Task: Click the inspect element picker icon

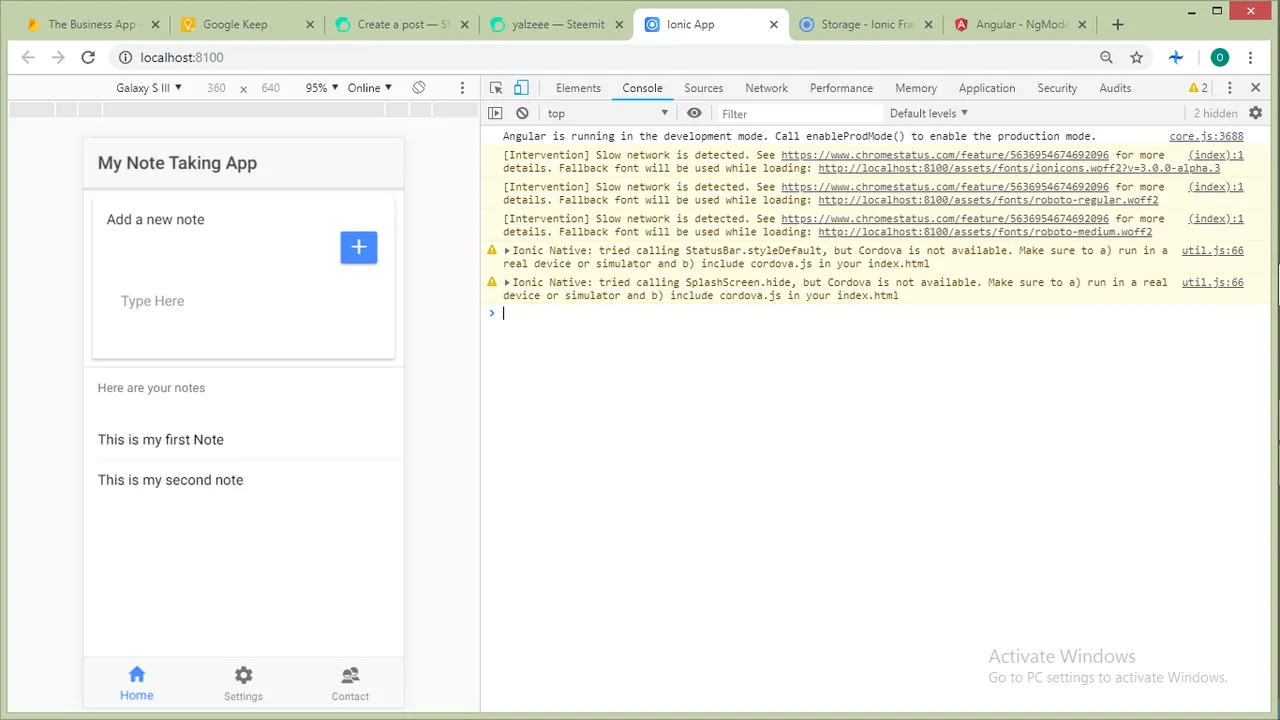Action: [496, 88]
